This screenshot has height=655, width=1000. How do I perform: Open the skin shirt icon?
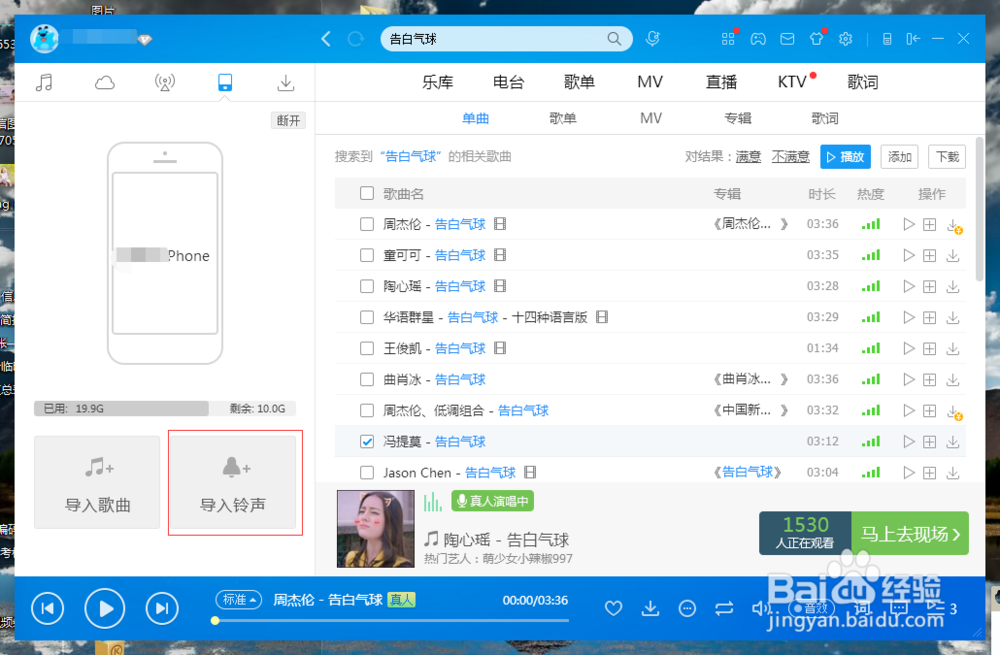[816, 39]
